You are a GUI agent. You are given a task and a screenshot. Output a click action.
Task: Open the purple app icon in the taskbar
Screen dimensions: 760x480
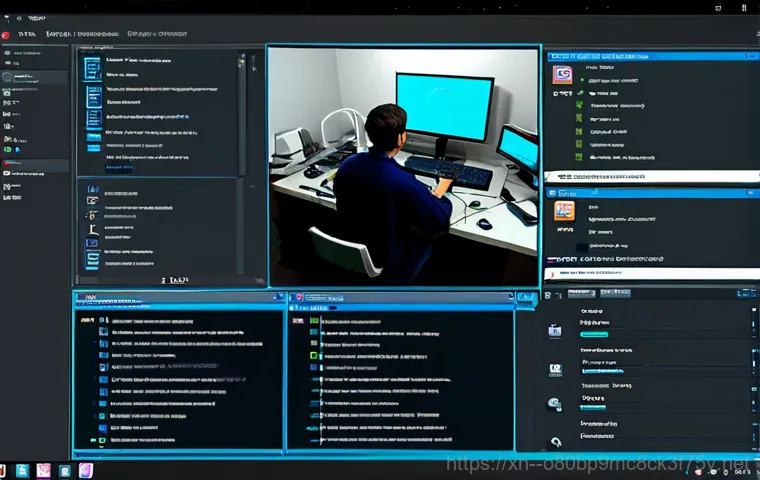[86, 470]
